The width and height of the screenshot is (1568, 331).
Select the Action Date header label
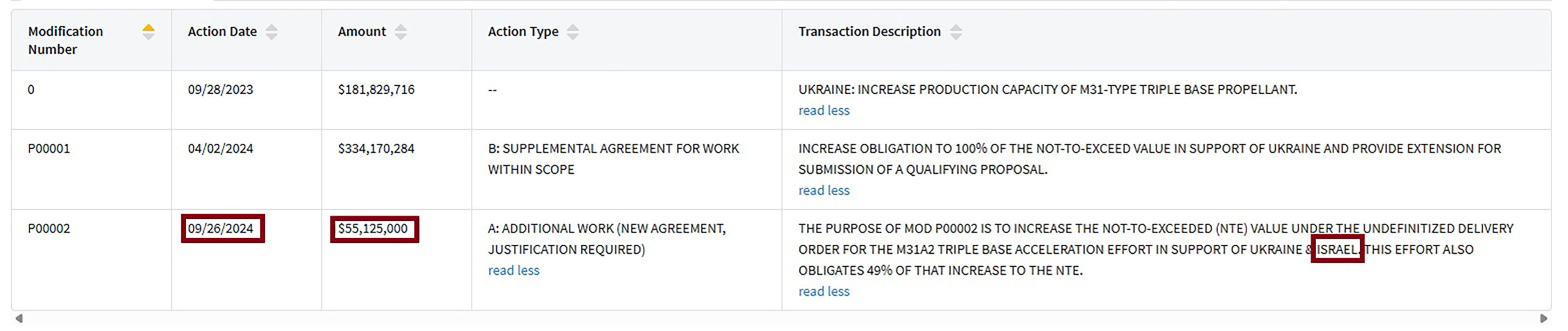pyautogui.click(x=222, y=32)
